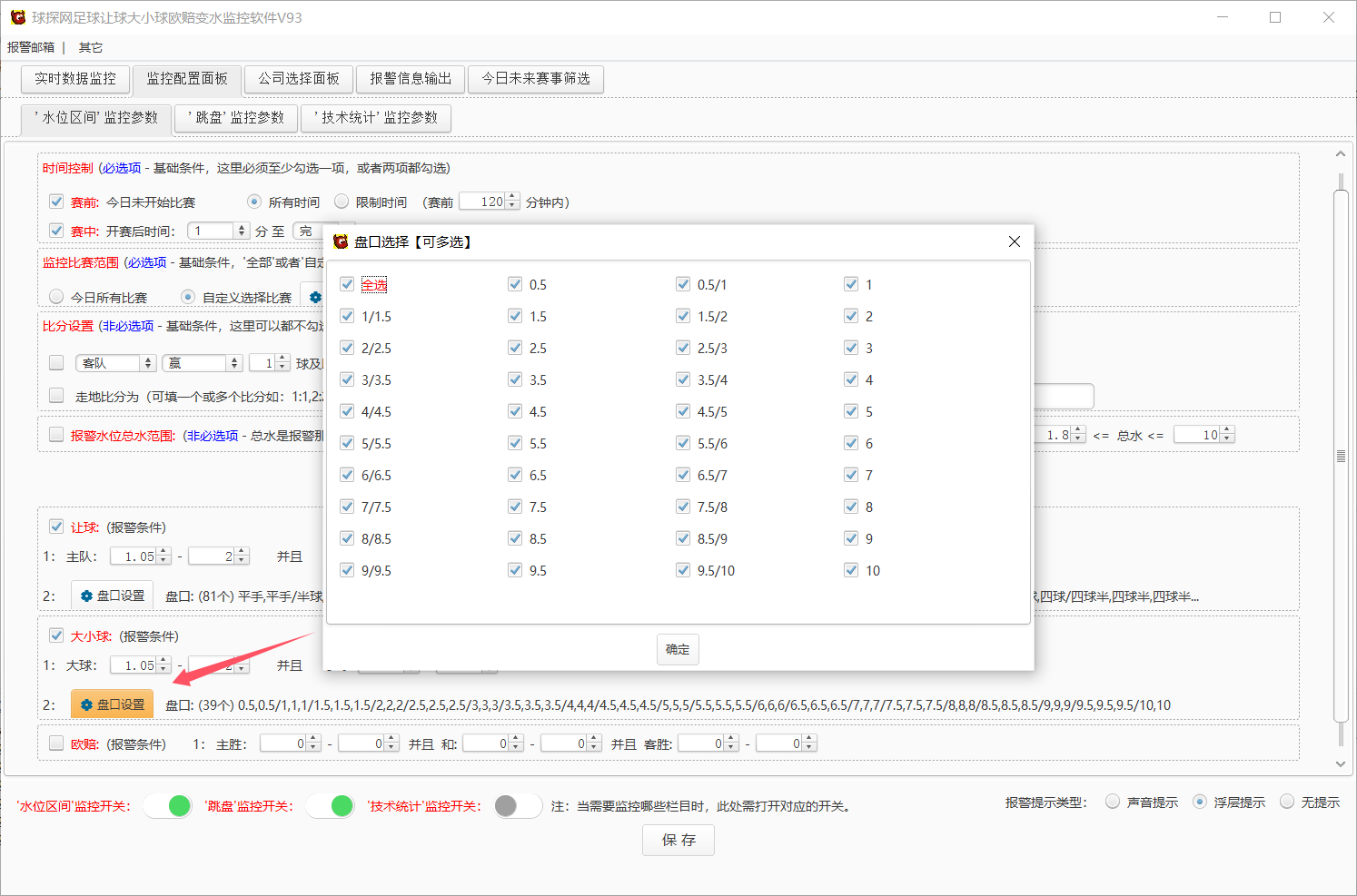This screenshot has height=896, width=1357.
Task: Adjust 让球 主队 upper value 2 stepper
Action: click(x=242, y=556)
